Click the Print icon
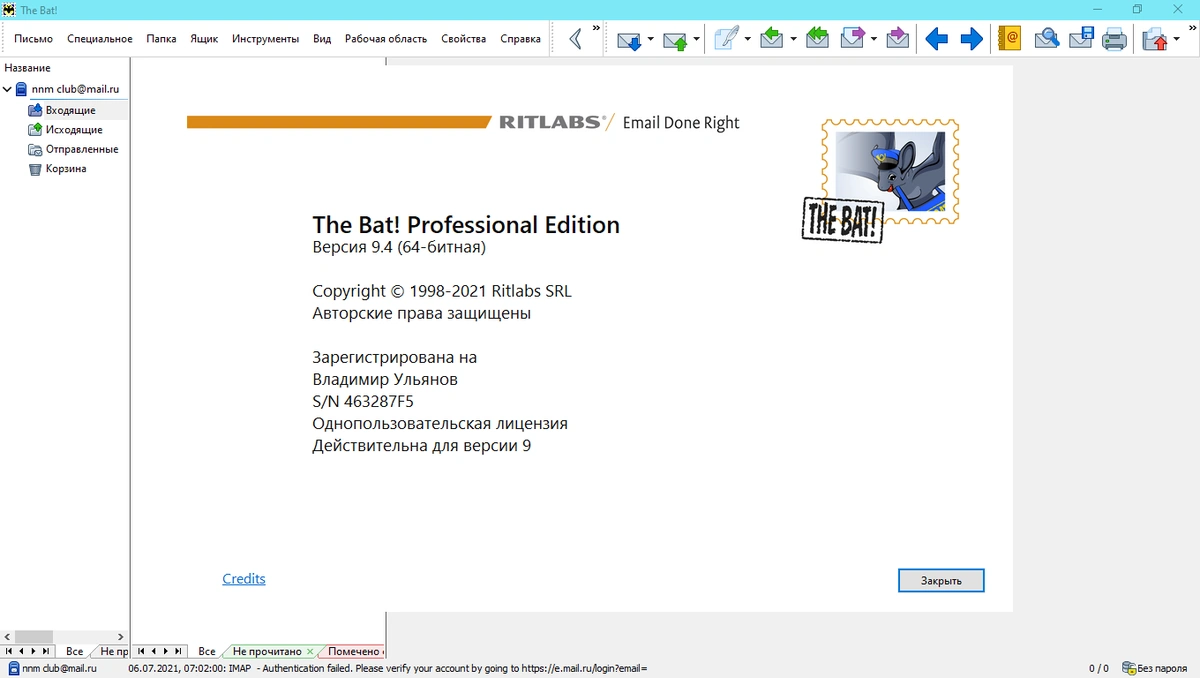 1114,40
